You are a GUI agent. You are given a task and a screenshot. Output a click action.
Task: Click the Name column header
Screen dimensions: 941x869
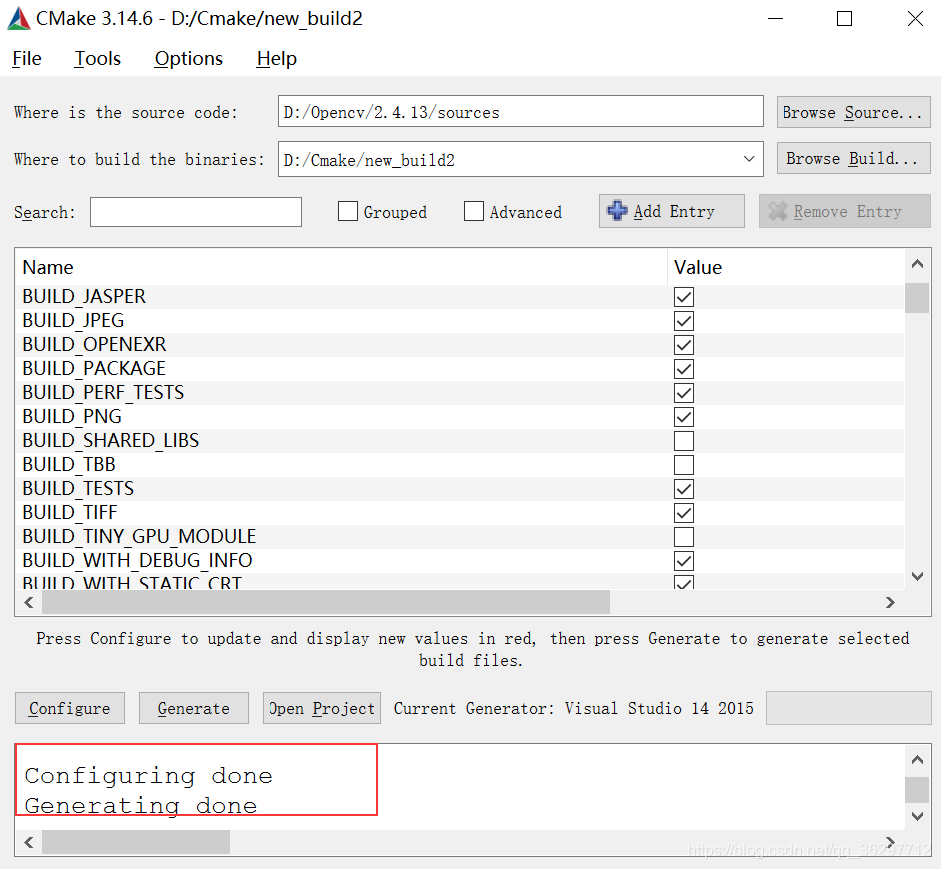[x=341, y=267]
